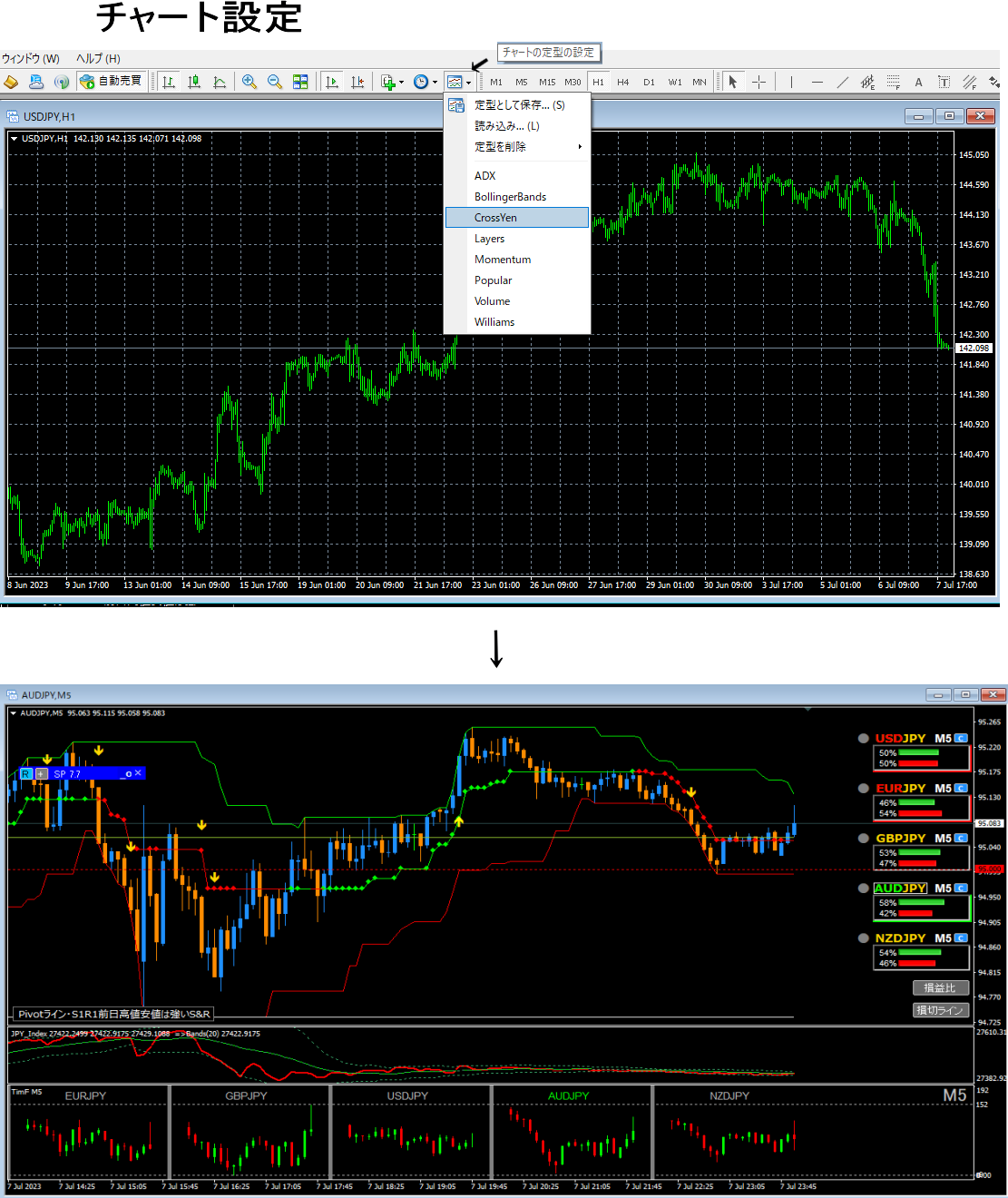The height and width of the screenshot is (1198, 1008).
Task: Select the crosshair cursor tool
Action: click(x=758, y=82)
